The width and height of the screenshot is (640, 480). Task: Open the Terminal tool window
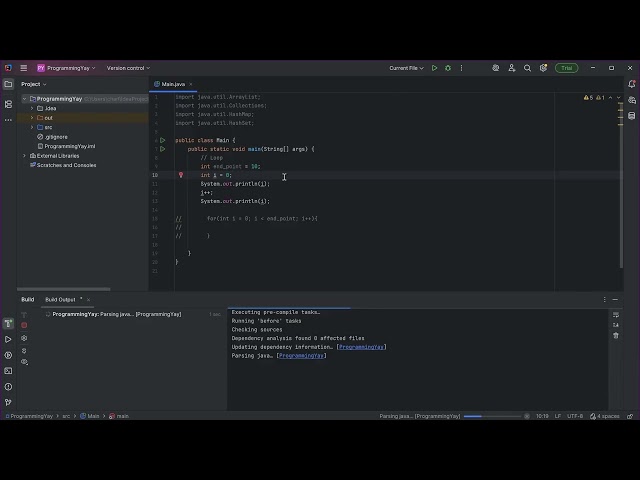8,371
